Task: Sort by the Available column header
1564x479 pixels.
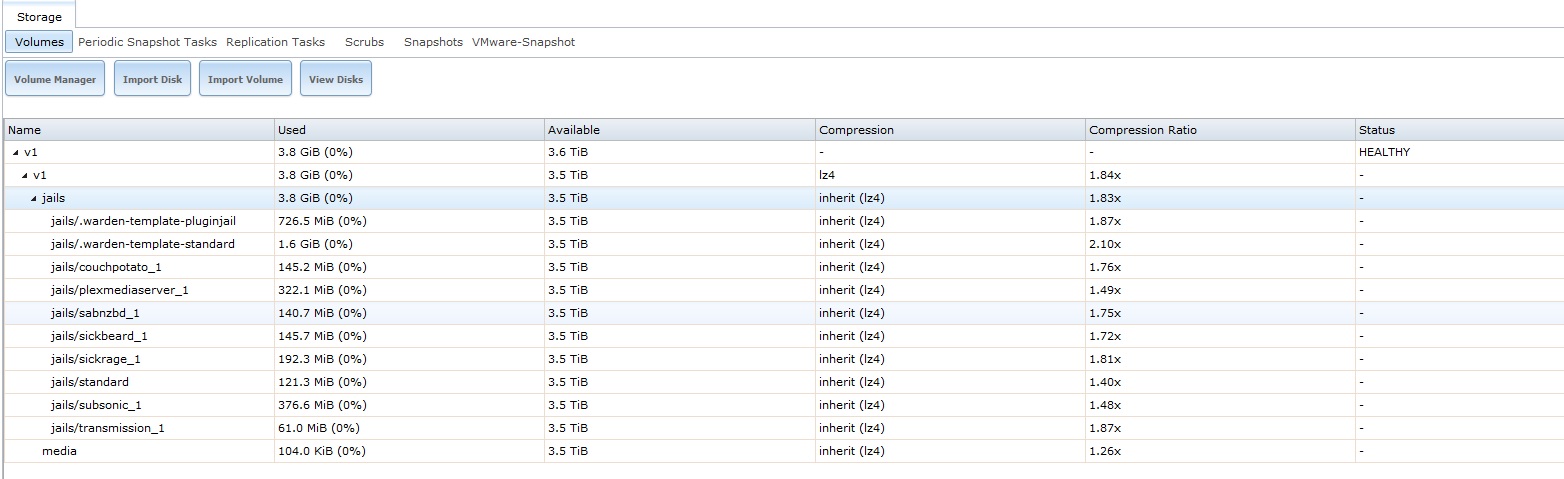Action: 679,130
